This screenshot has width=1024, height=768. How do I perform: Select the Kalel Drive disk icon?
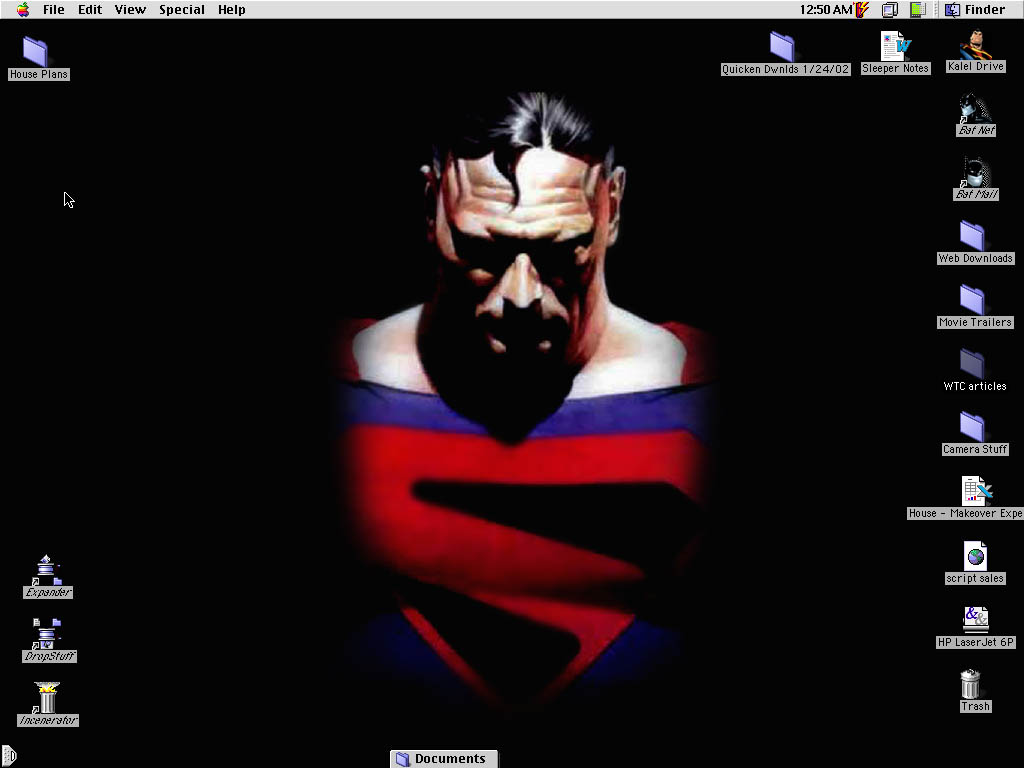pyautogui.click(x=976, y=44)
